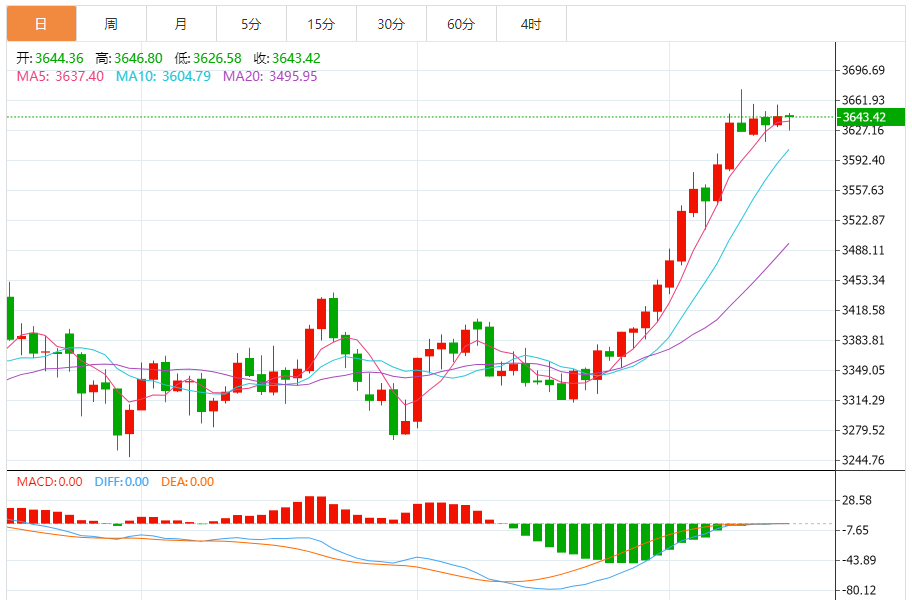This screenshot has width=912, height=600.
Task: Switch to the 月 monthly tab
Action: point(181,24)
